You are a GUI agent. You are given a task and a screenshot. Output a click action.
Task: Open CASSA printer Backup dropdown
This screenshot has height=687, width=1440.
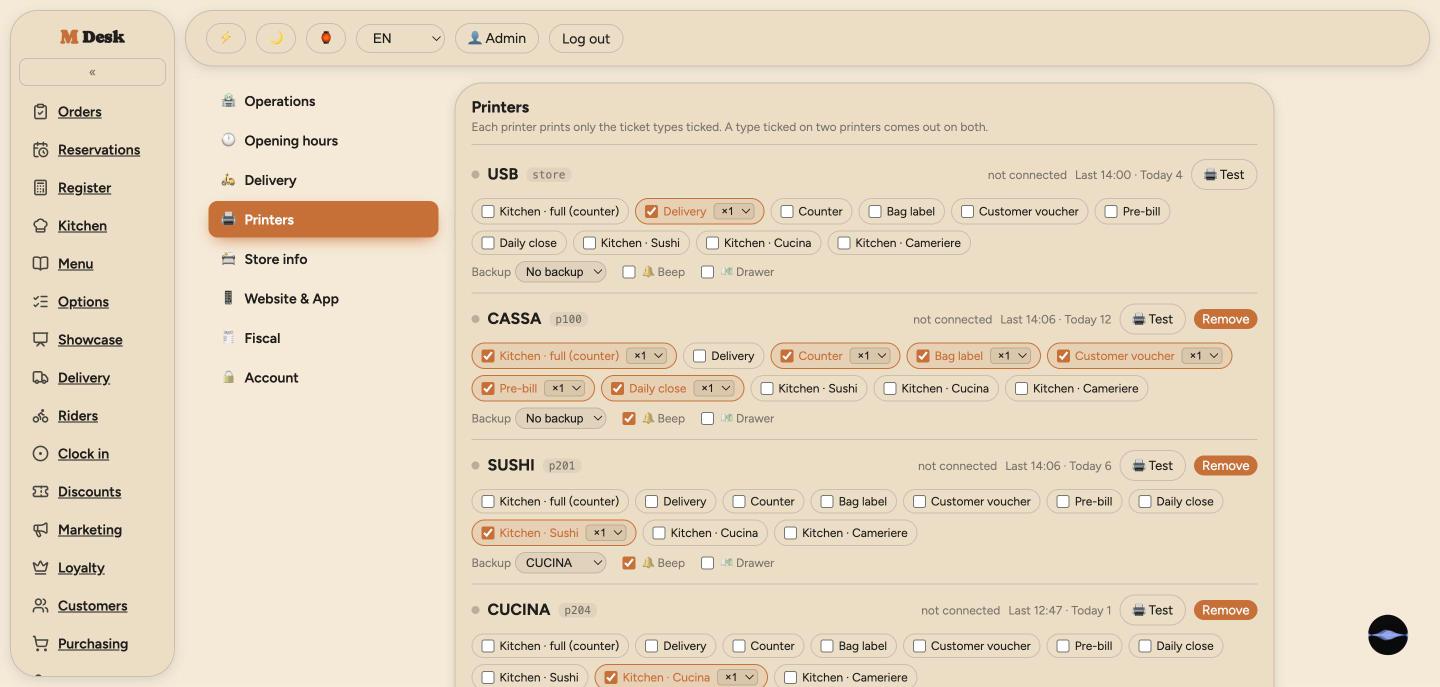(x=561, y=419)
